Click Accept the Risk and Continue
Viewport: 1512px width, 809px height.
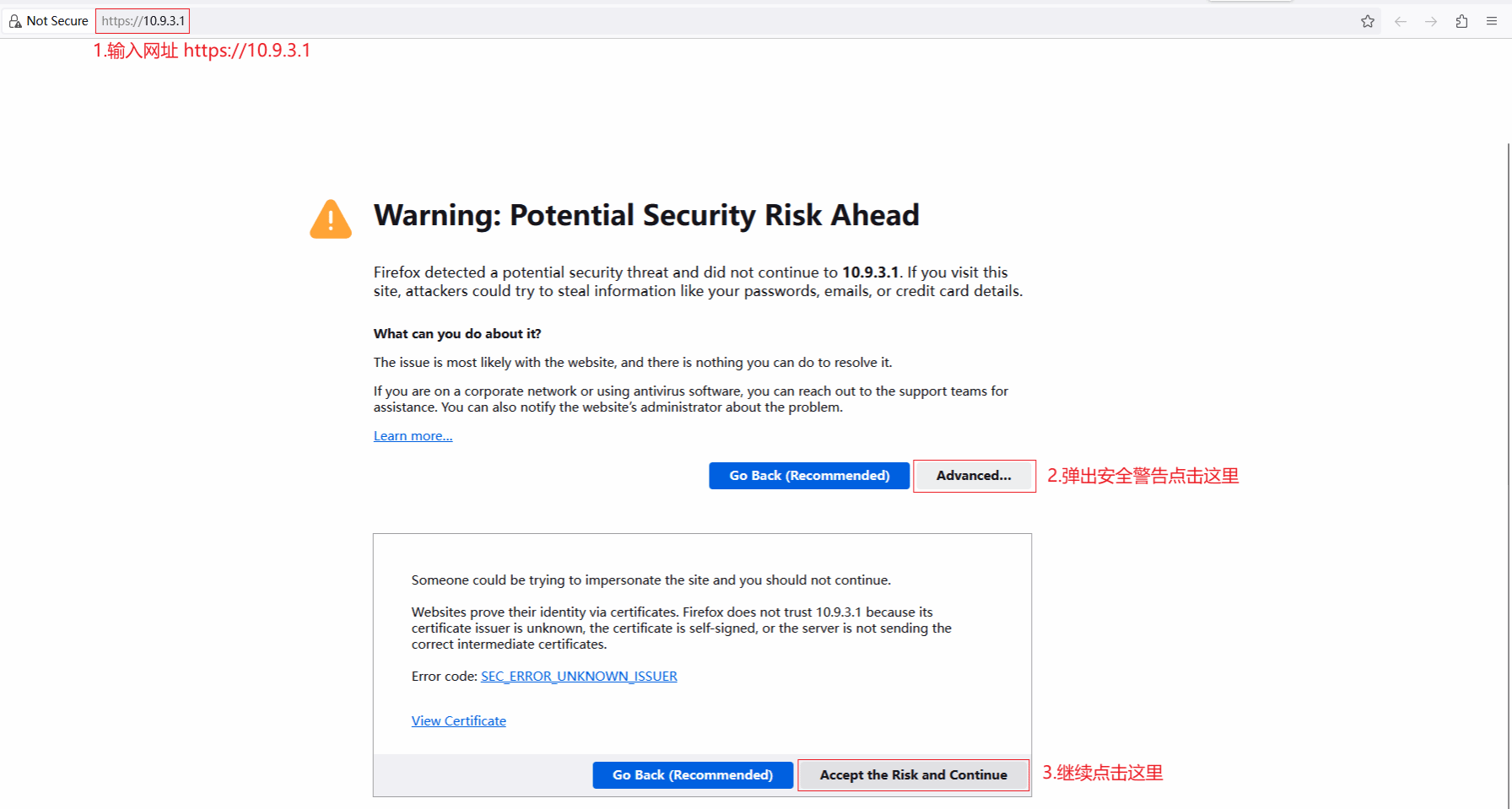[x=913, y=775]
